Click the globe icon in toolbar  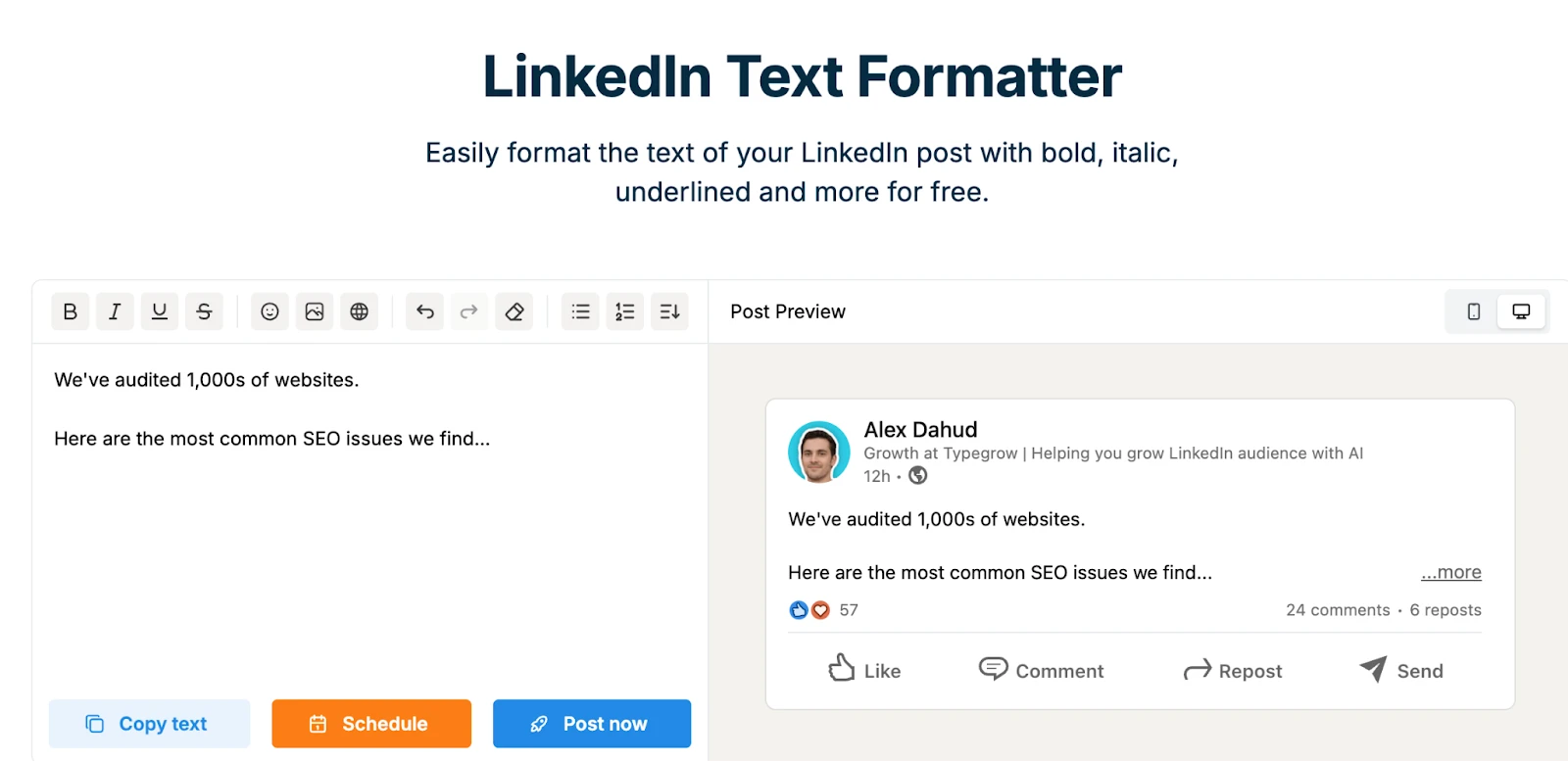click(x=360, y=311)
